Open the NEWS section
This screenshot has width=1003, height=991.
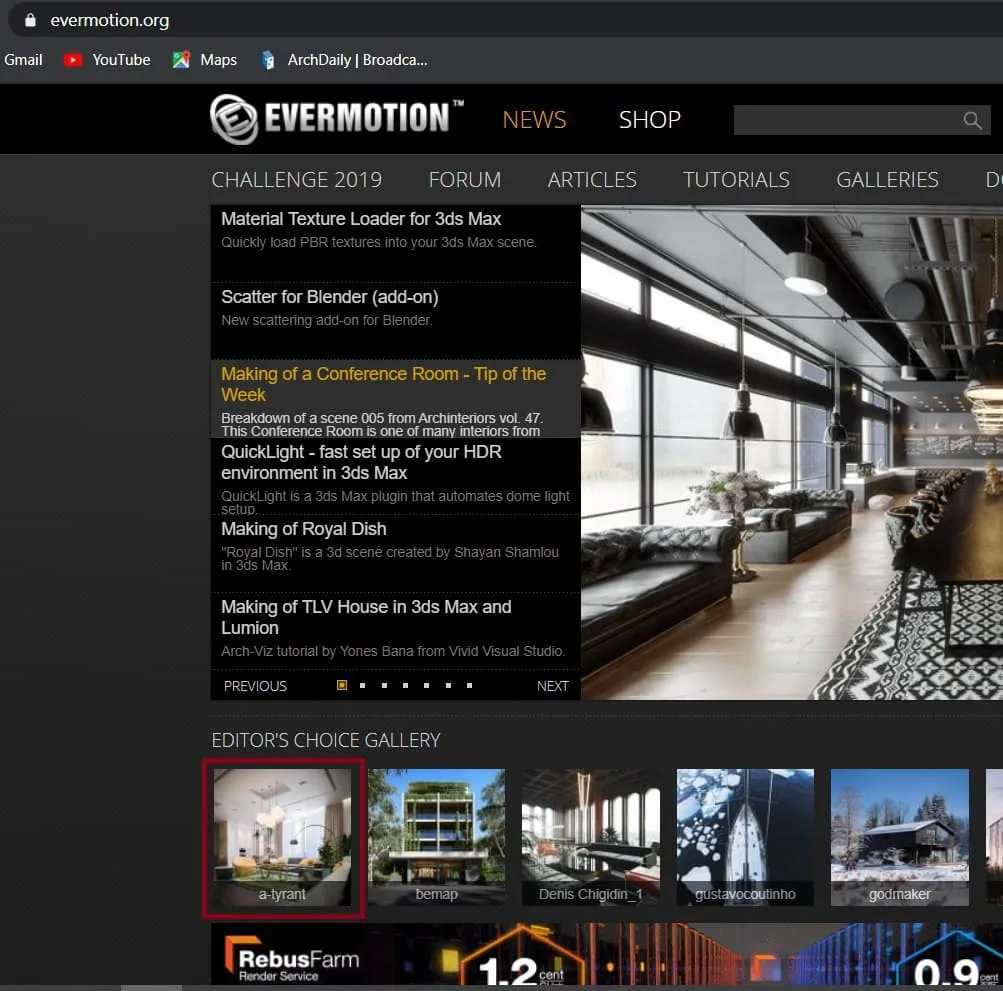pyautogui.click(x=534, y=120)
